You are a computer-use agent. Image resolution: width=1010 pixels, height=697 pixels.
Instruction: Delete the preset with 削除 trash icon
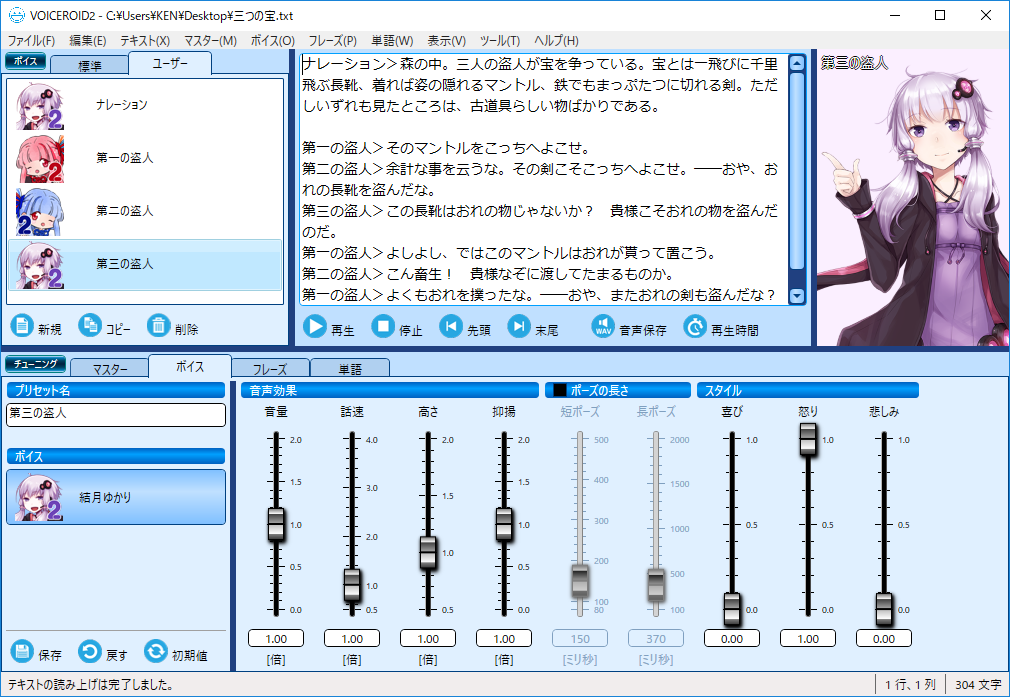coord(158,325)
